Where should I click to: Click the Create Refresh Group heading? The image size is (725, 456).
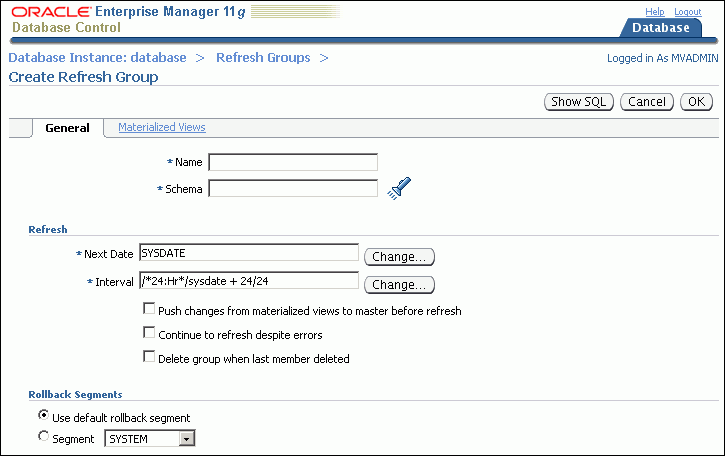[x=83, y=77]
